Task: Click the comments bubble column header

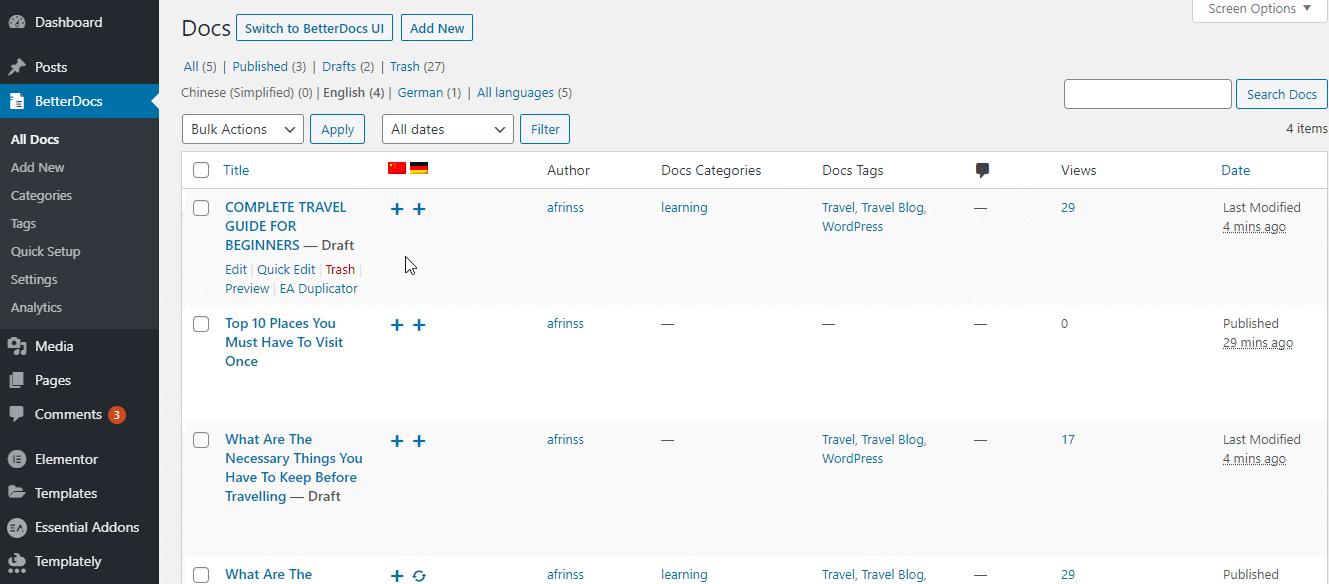Action: click(982, 170)
